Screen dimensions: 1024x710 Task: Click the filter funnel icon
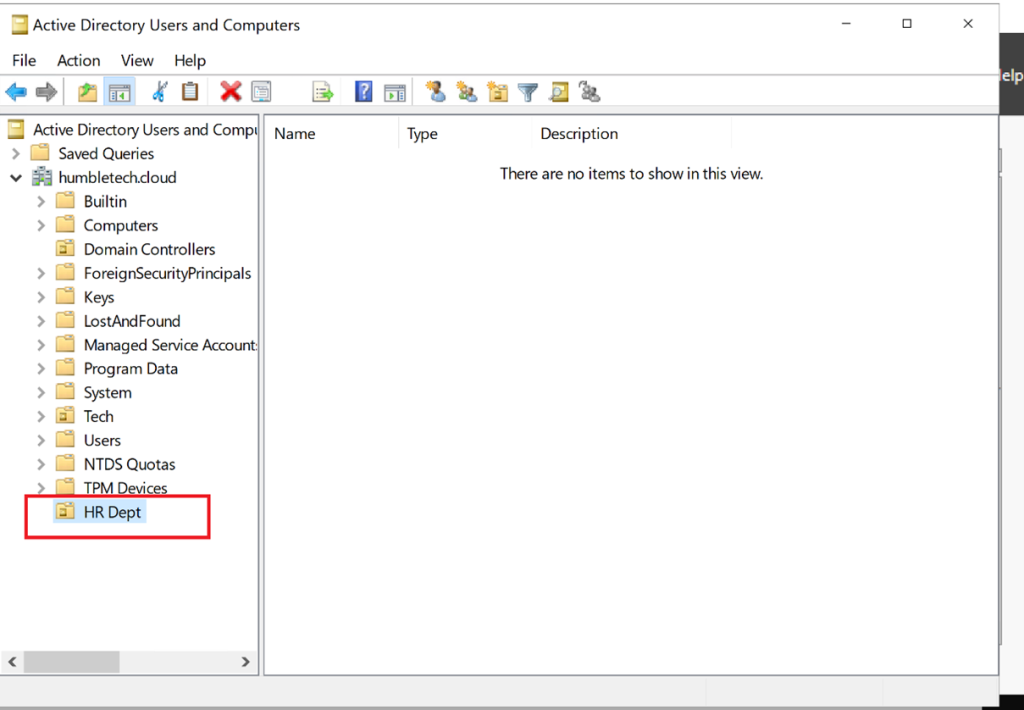tap(528, 93)
